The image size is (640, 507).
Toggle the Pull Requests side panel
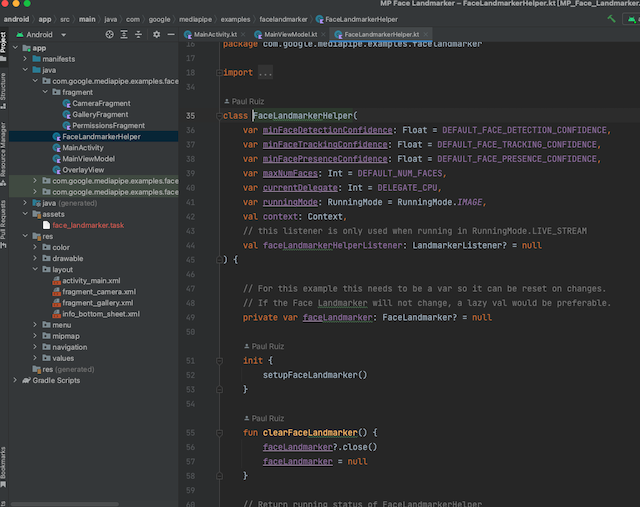pos(5,219)
